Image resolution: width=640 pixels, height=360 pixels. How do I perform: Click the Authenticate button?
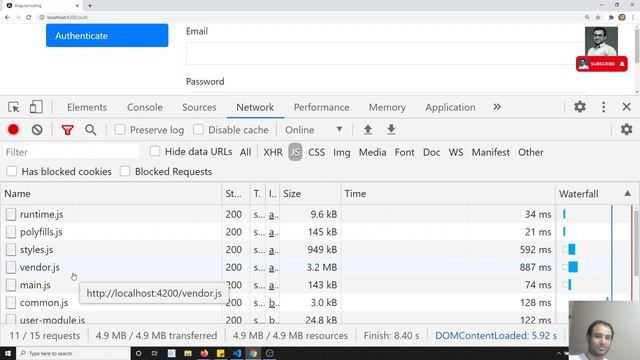coord(107,36)
